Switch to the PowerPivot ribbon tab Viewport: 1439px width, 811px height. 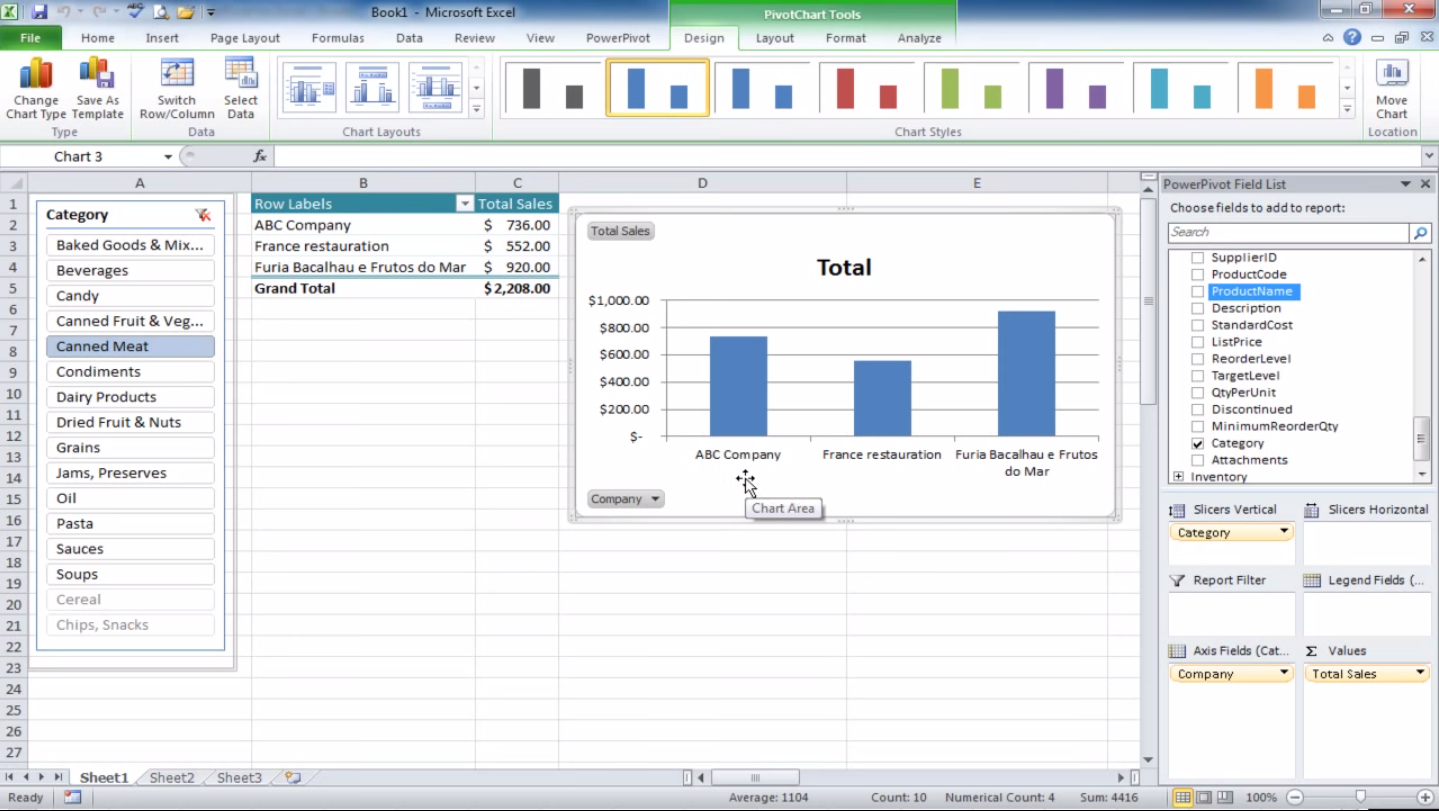click(618, 38)
